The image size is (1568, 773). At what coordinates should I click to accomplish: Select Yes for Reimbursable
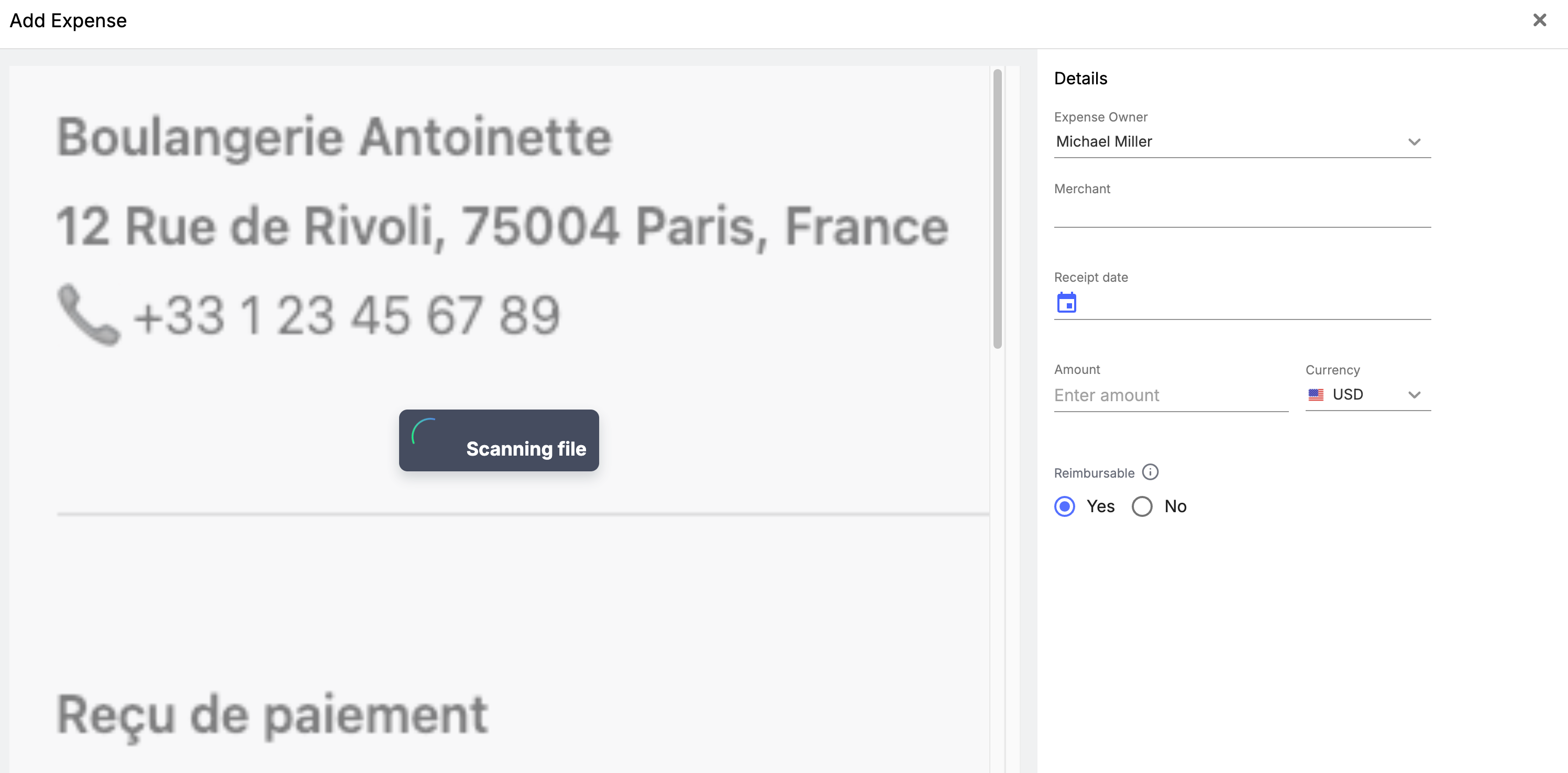[1065, 506]
